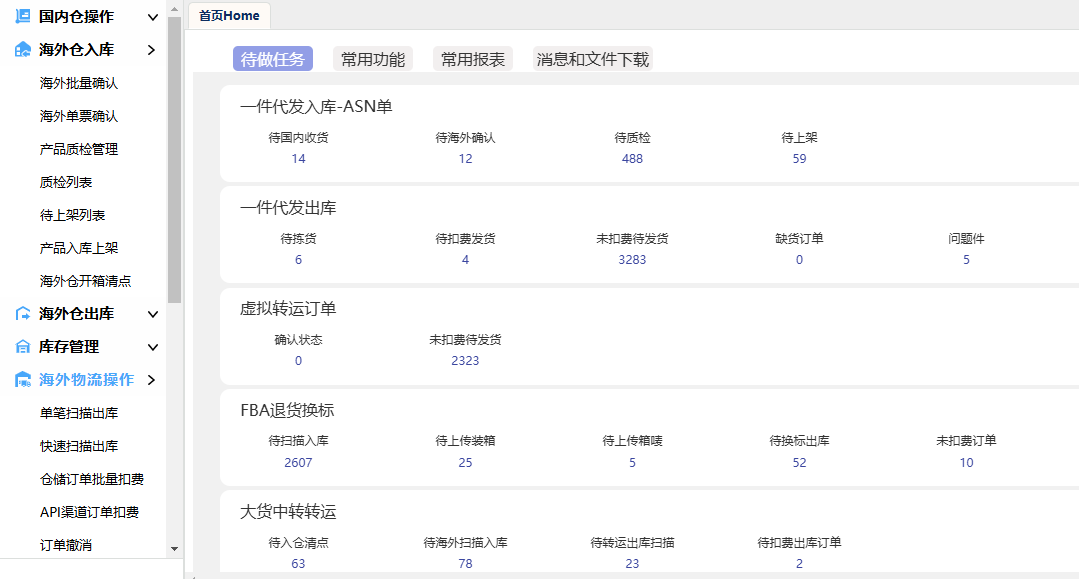
Task: Click the 海外仓出库 outbound icon
Action: (23, 314)
